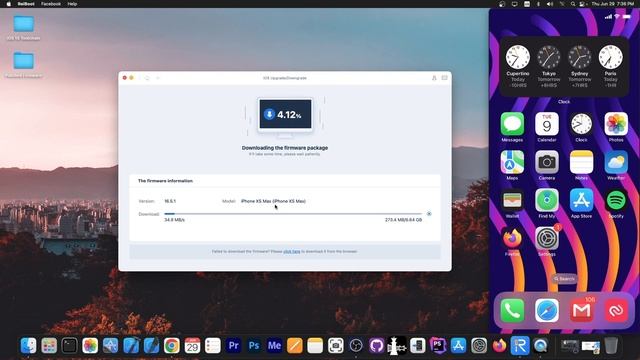Open Settings app on the iPhone home screen
The height and width of the screenshot is (360, 640).
[547, 238]
